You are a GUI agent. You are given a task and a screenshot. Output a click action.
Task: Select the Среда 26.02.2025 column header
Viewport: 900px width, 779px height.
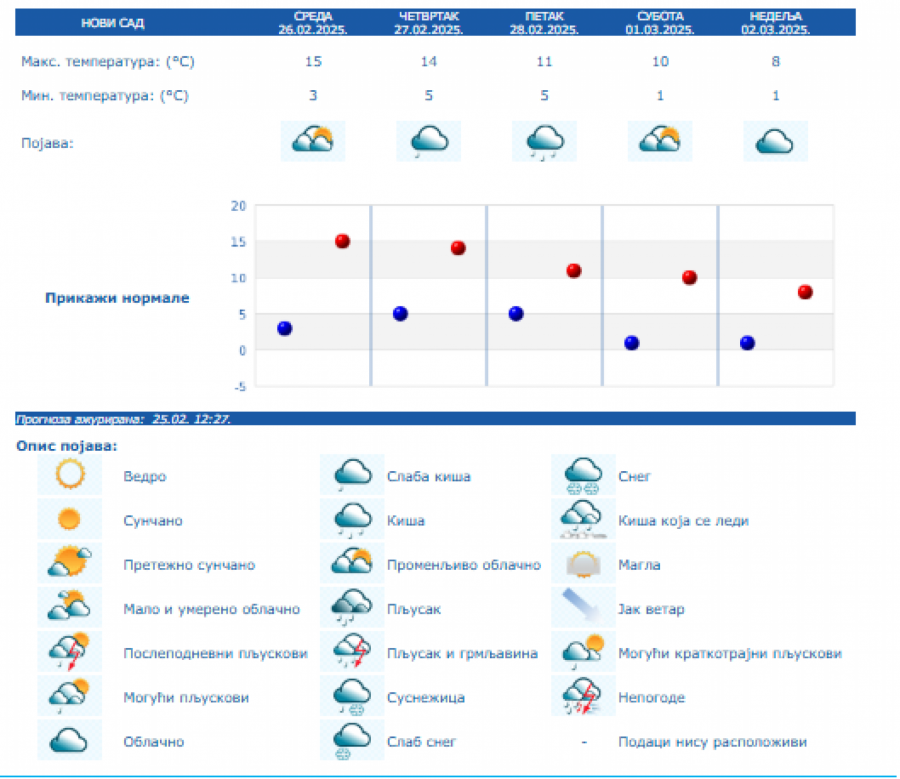(x=313, y=23)
